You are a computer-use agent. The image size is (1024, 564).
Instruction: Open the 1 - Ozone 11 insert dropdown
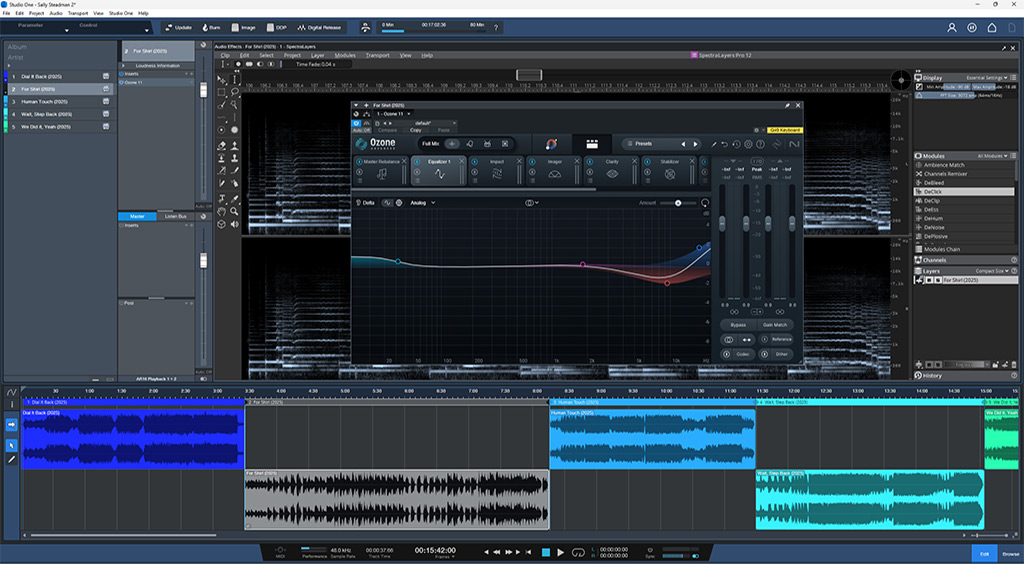click(393, 114)
